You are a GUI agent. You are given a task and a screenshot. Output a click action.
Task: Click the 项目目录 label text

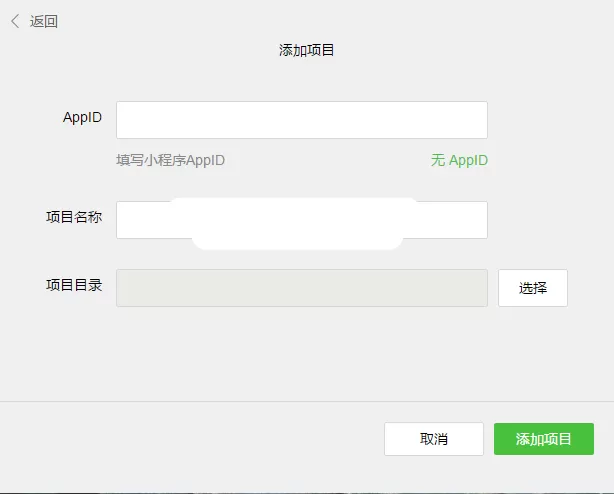[74, 285]
